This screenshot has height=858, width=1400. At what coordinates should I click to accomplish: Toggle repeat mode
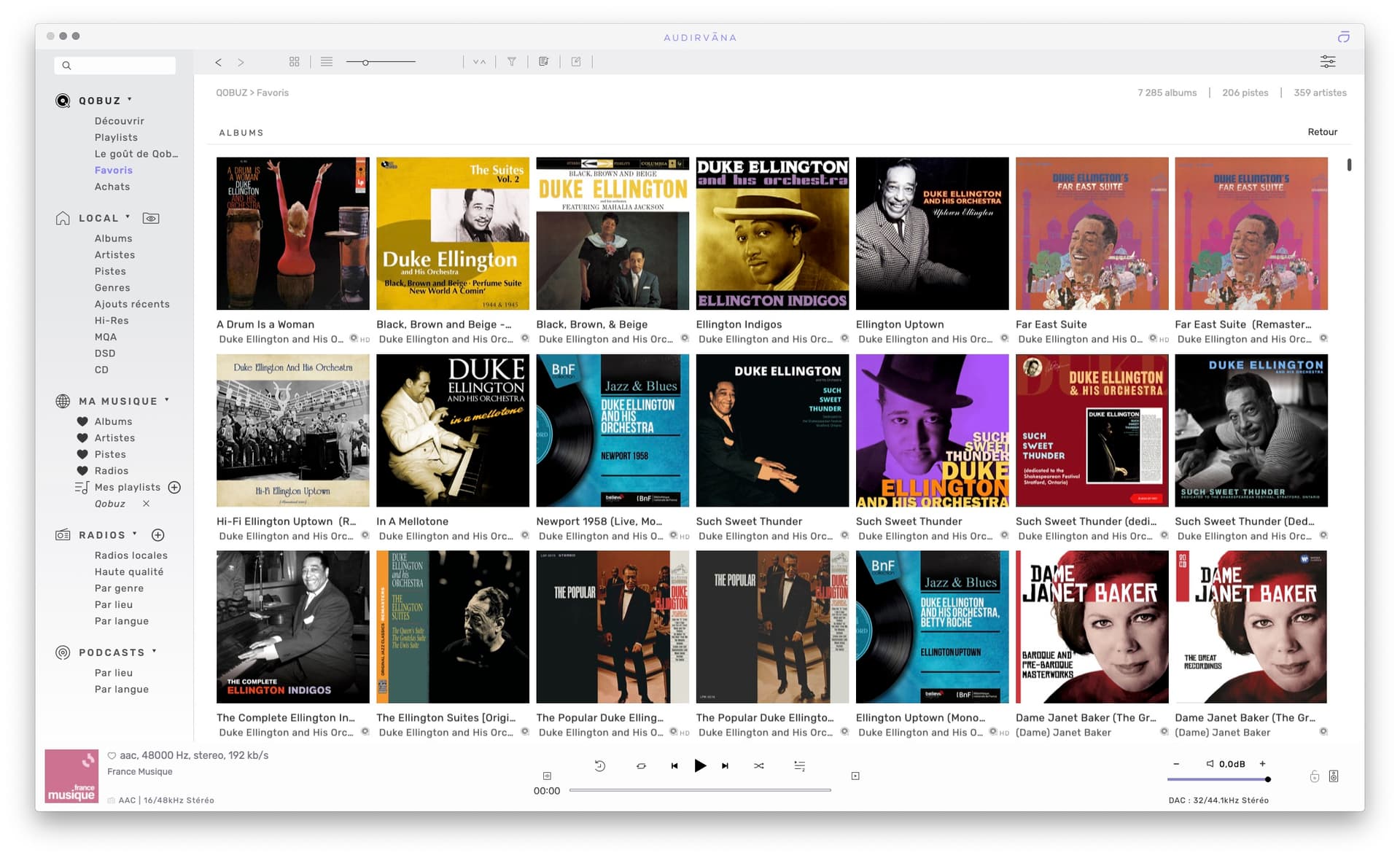coord(641,765)
